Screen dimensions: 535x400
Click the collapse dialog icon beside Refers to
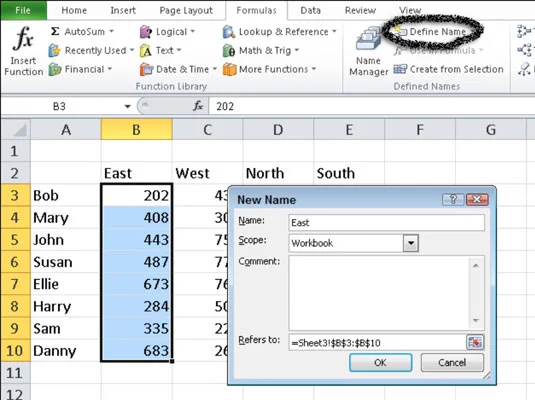point(475,342)
